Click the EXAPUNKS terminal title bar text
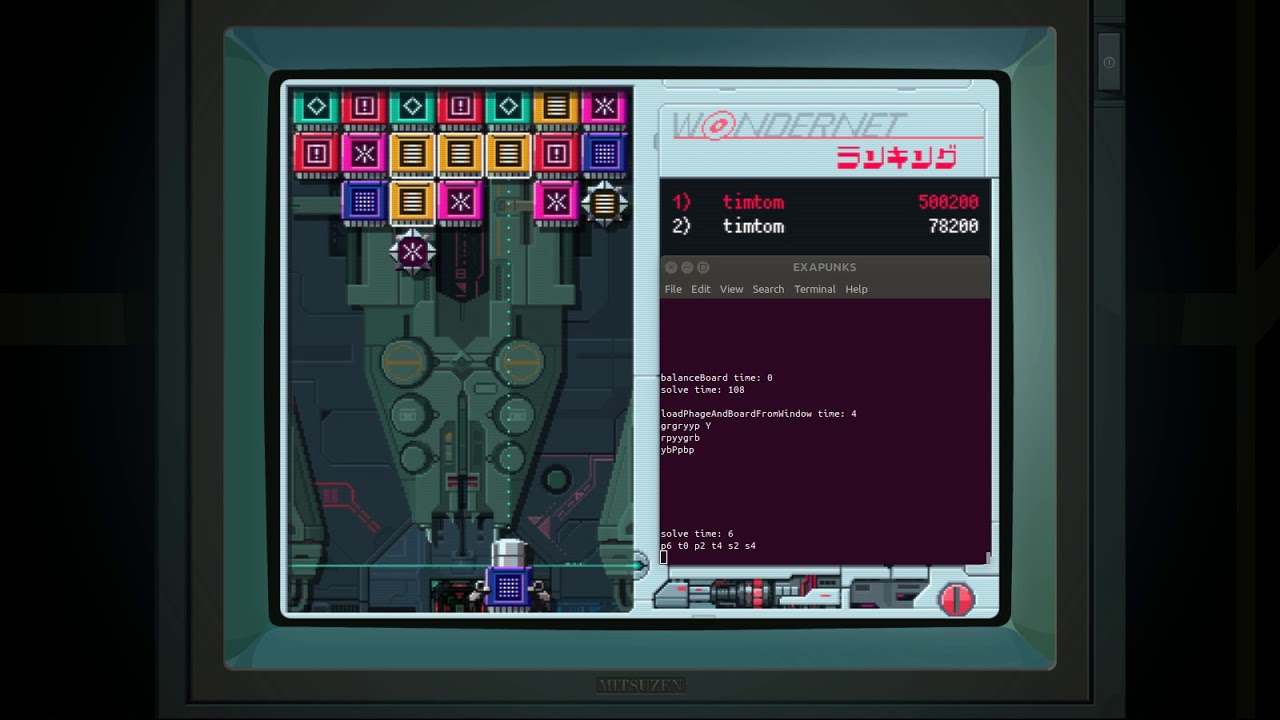 [824, 267]
